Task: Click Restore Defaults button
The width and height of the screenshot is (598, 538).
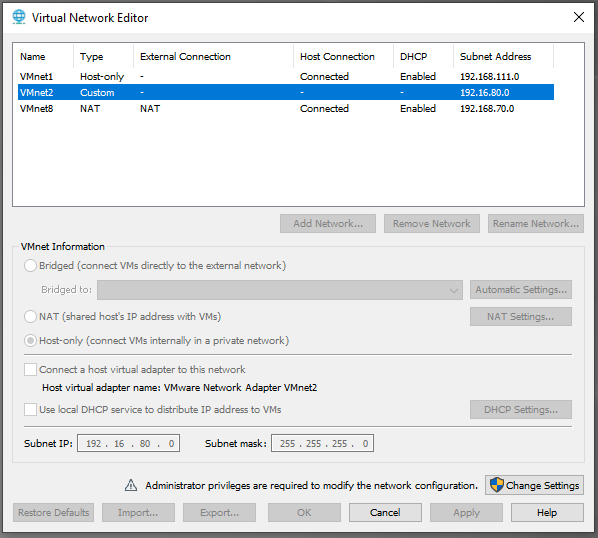Action: point(53,512)
